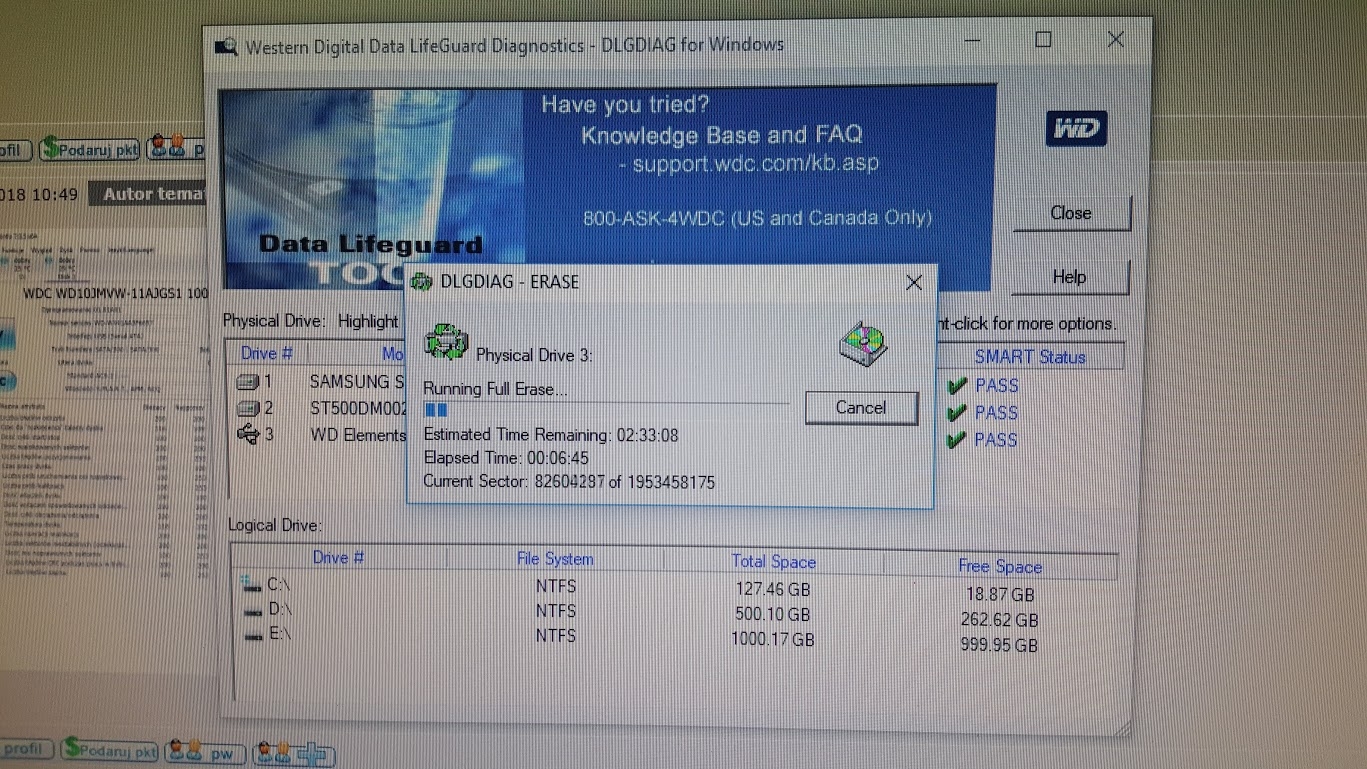Click the 262.62 GB free space value
The height and width of the screenshot is (769, 1367).
pos(999,620)
